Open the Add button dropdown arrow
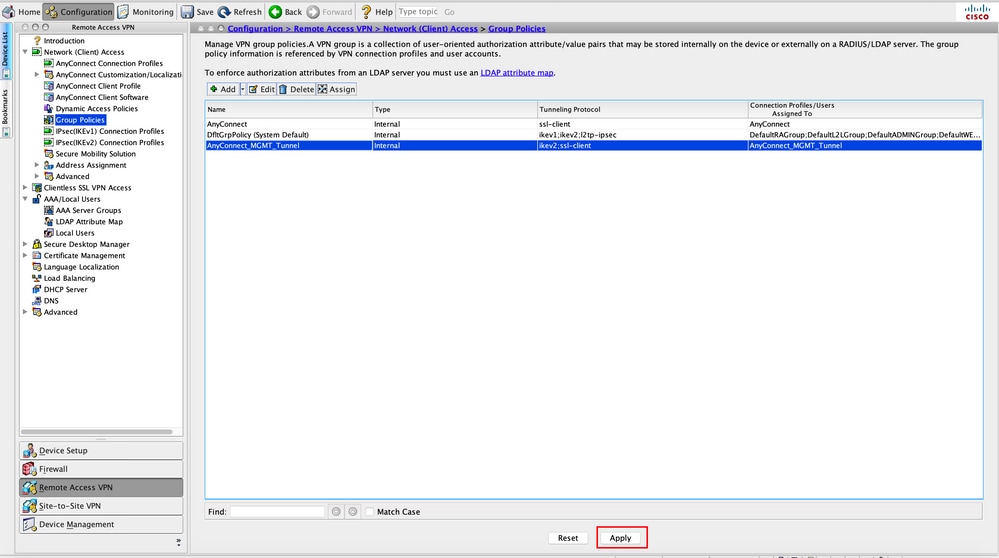Image resolution: width=999 pixels, height=558 pixels. (243, 89)
